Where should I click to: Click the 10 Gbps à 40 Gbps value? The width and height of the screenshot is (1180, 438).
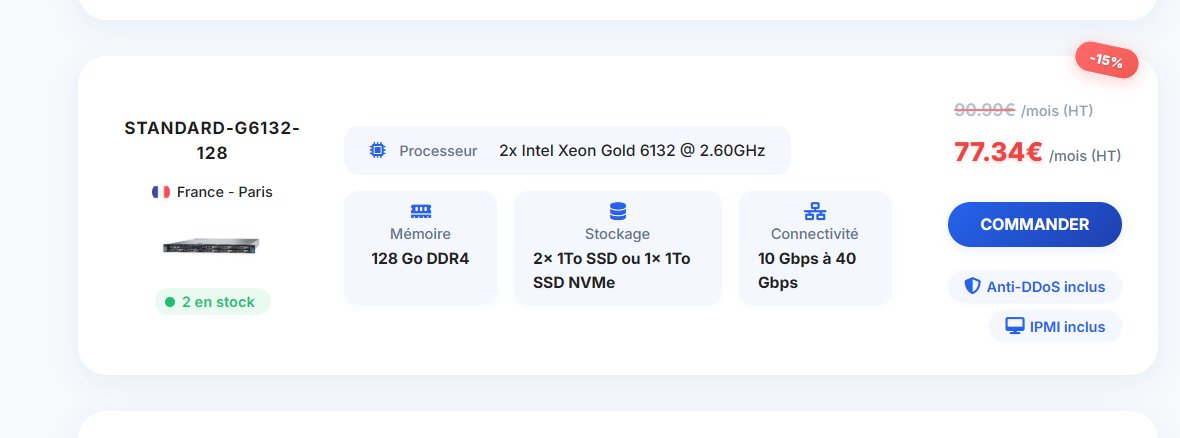[807, 271]
